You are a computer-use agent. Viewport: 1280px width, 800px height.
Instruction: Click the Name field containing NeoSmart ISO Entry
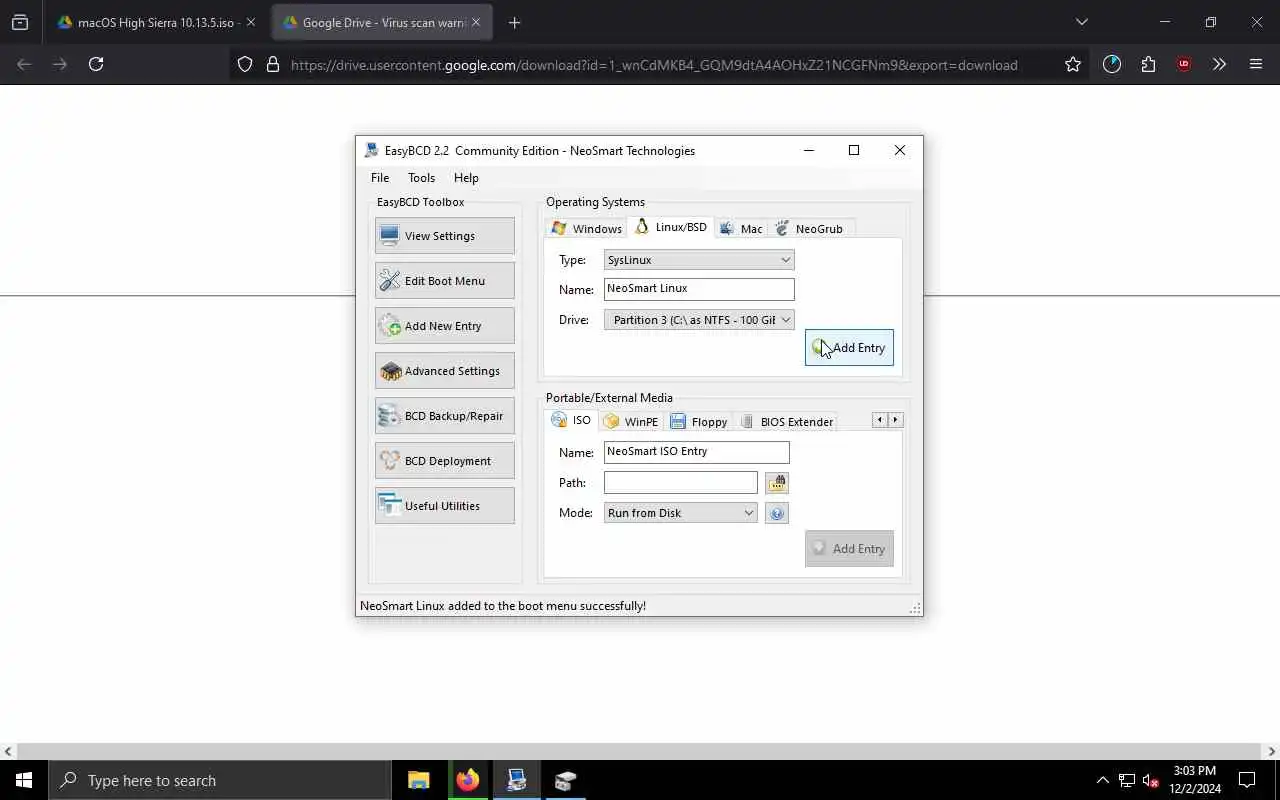[697, 452]
